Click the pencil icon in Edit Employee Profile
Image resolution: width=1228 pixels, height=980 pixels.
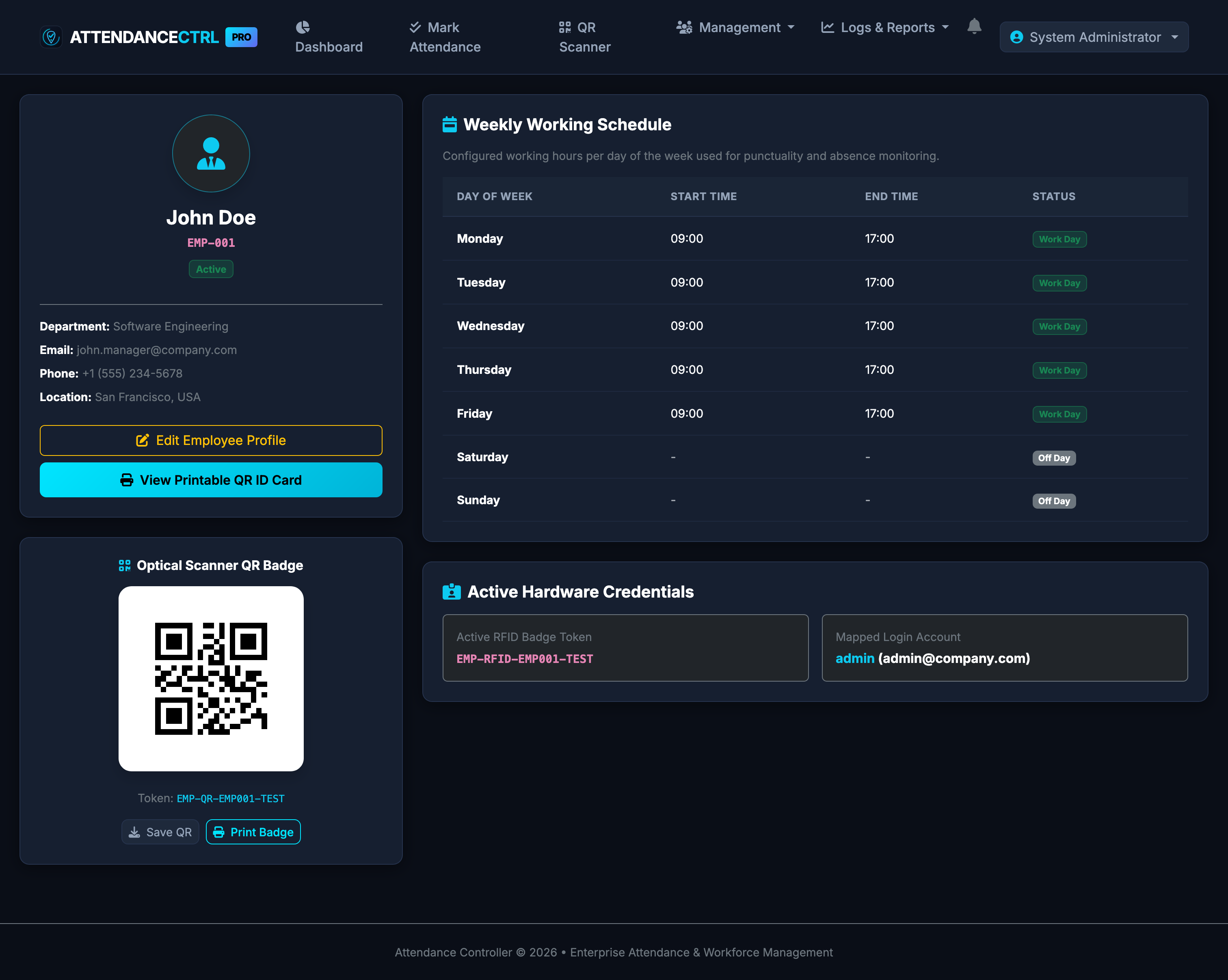[143, 440]
